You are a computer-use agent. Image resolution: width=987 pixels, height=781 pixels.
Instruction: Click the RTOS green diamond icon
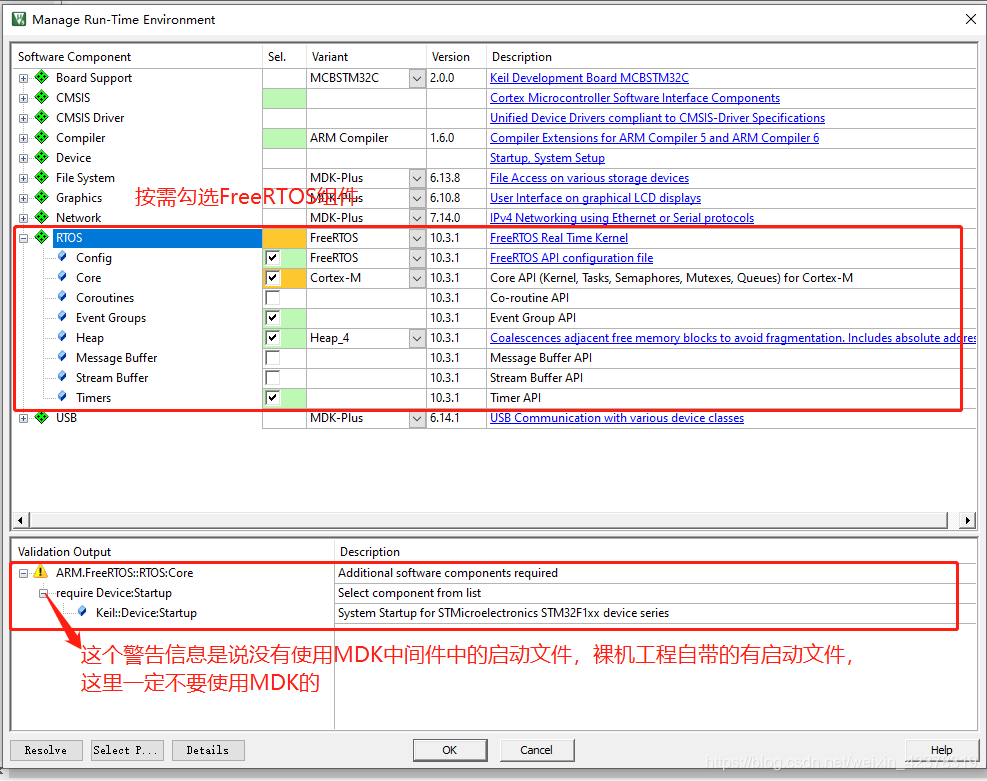[x=42, y=237]
